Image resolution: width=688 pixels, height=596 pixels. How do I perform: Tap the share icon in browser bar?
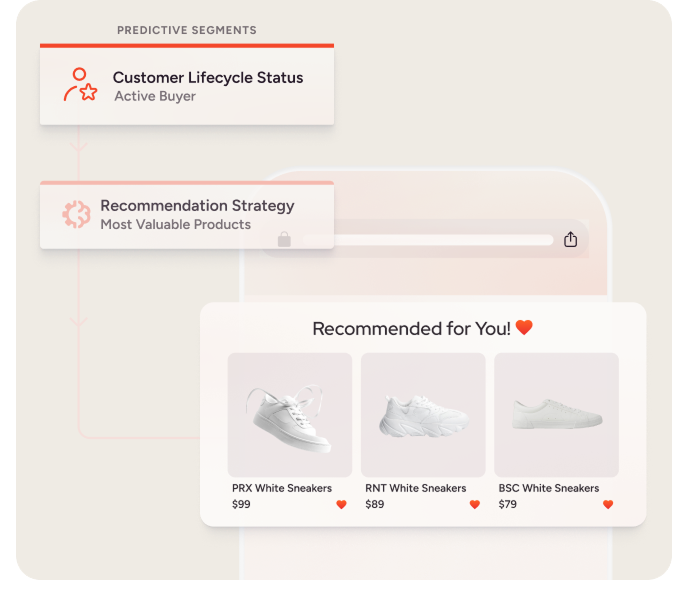[x=570, y=240]
